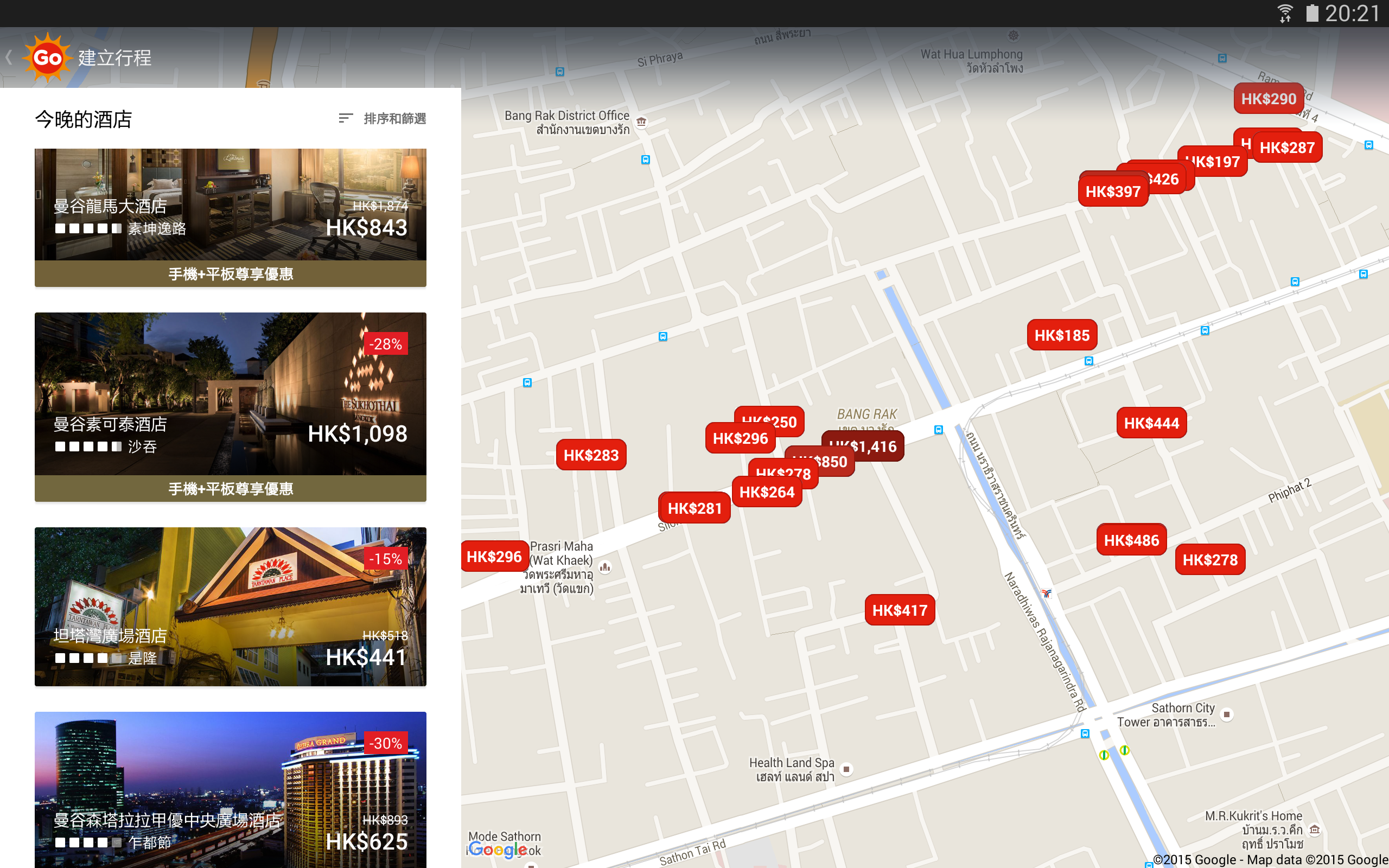
Task: Select the HK$444 map price marker
Action: [1151, 423]
